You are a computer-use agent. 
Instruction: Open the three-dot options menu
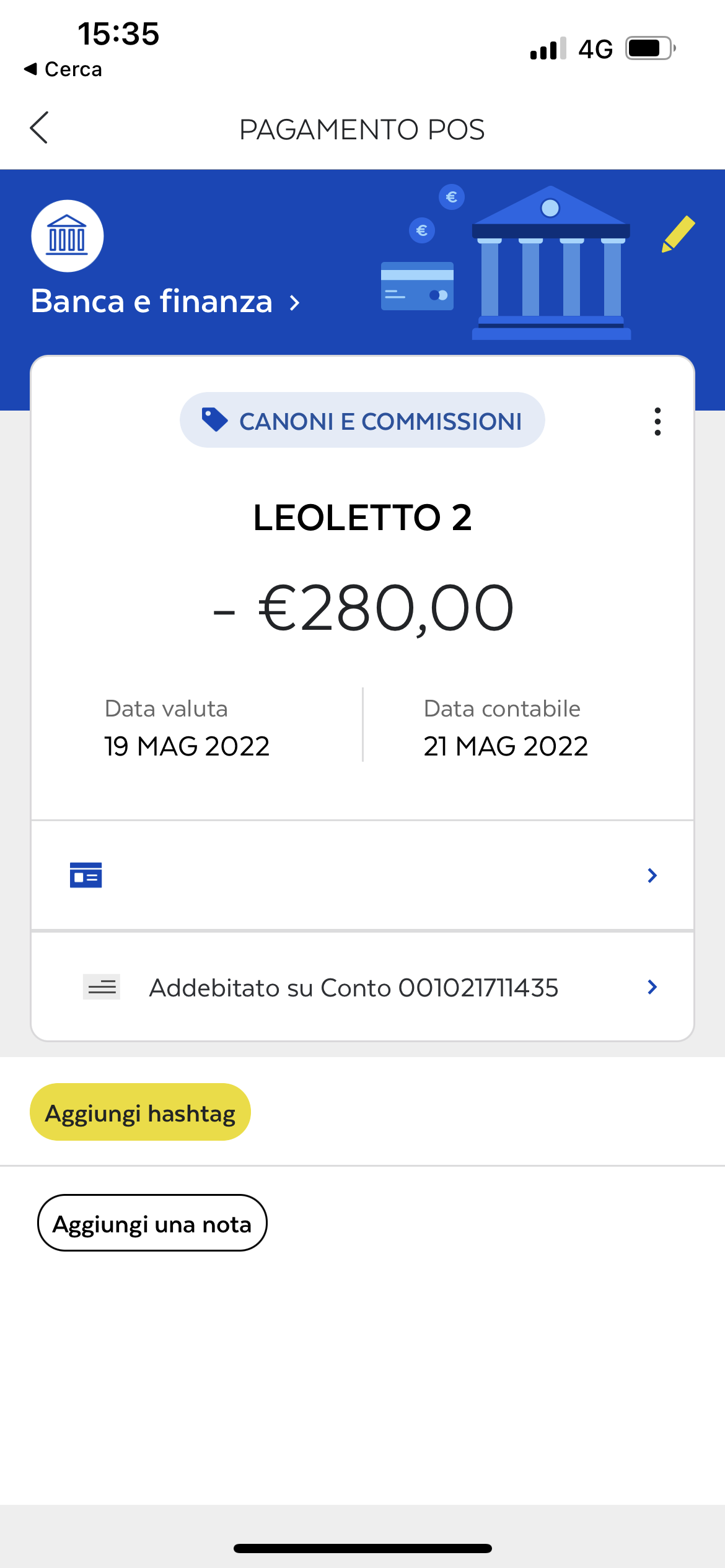pos(657,422)
